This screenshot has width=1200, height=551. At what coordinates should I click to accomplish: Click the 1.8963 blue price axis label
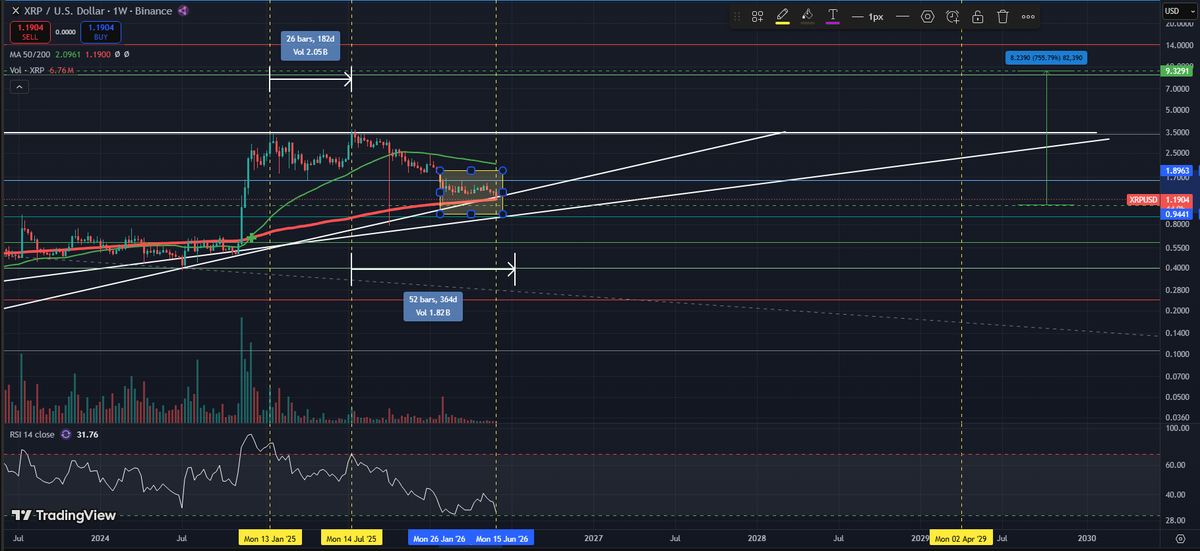[x=1176, y=171]
